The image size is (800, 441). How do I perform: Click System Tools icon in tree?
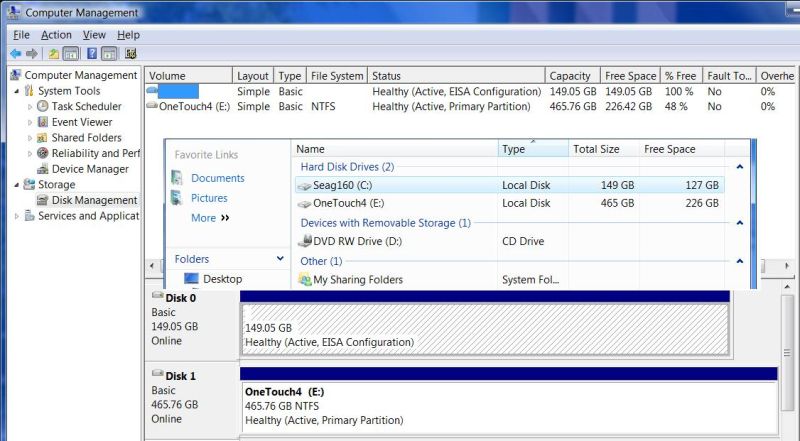click(30, 91)
